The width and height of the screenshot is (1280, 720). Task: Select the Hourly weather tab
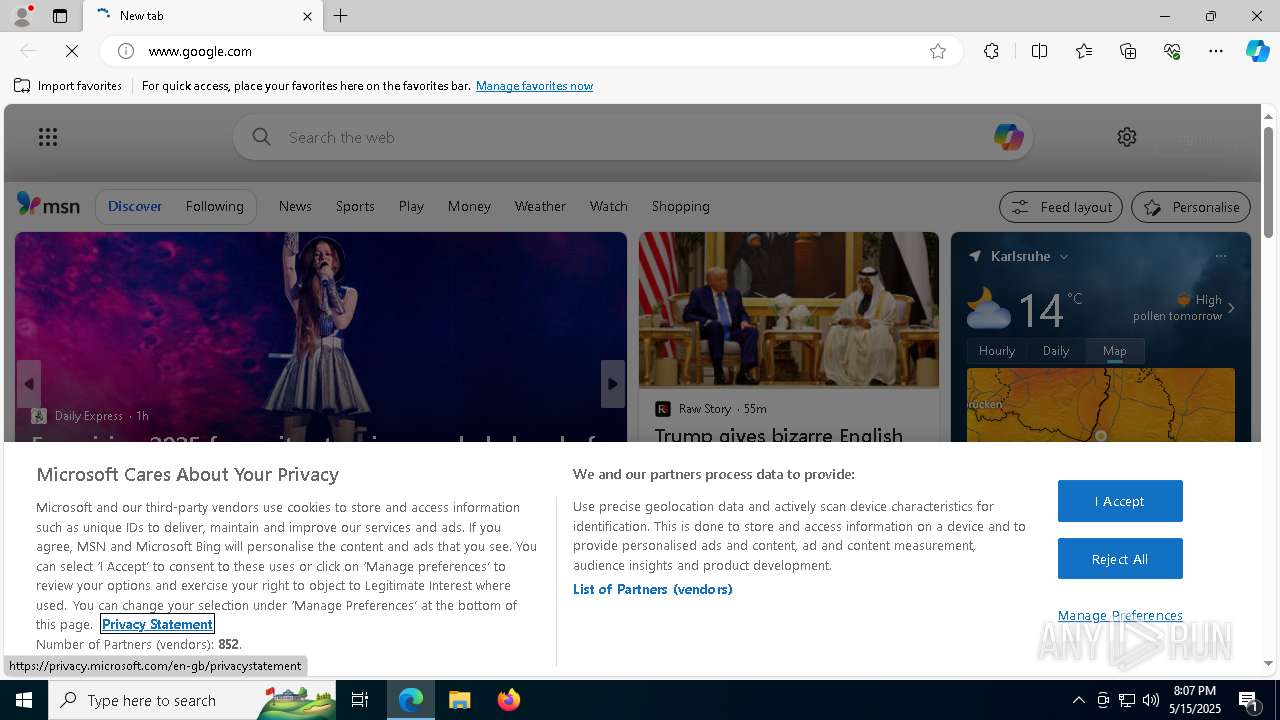coord(997,351)
